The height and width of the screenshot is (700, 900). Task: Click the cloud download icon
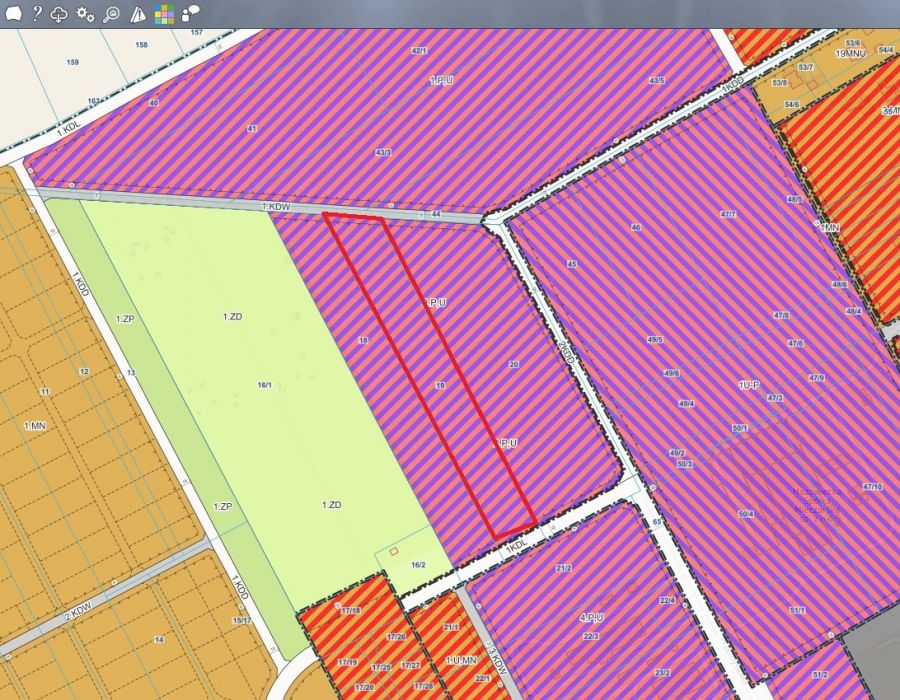[x=60, y=14]
